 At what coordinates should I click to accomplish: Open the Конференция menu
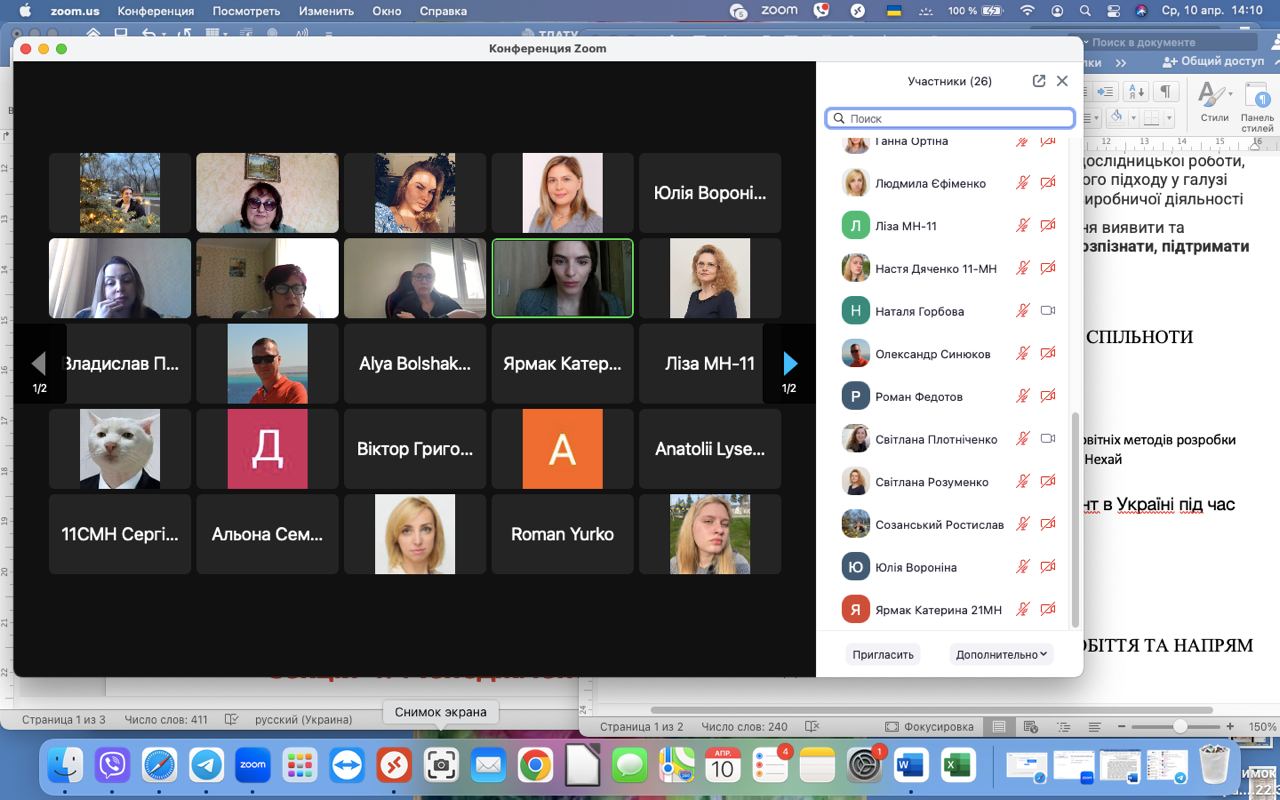point(155,11)
